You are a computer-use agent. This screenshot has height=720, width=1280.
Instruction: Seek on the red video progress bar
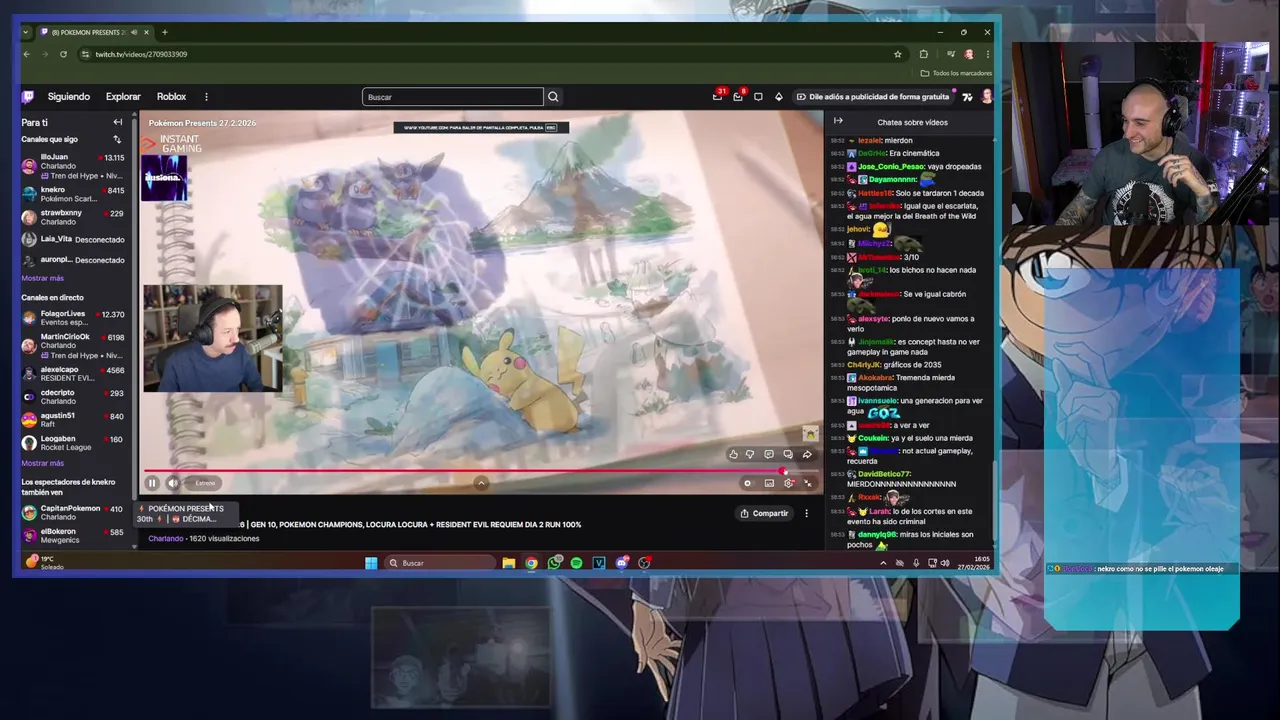(480, 471)
